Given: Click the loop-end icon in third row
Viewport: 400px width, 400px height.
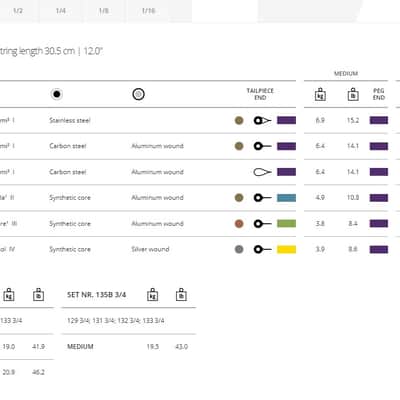Looking at the screenshot, I should coord(263,172).
